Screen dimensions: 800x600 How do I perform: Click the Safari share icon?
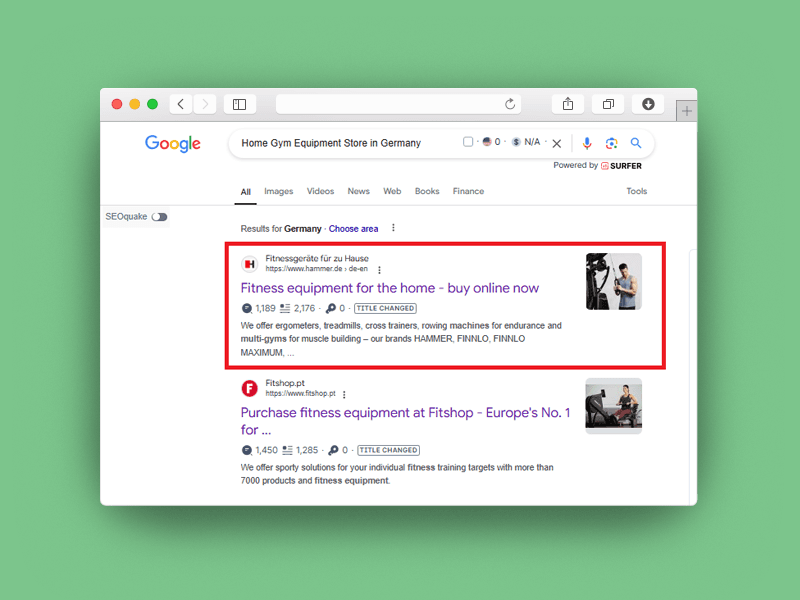click(x=568, y=104)
